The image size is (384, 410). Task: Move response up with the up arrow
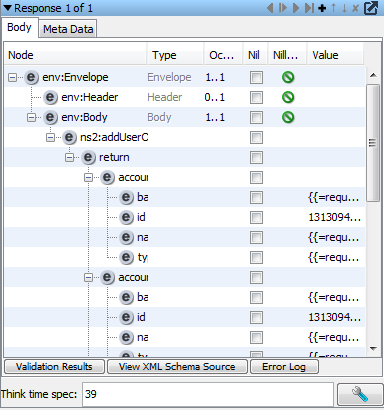333,8
